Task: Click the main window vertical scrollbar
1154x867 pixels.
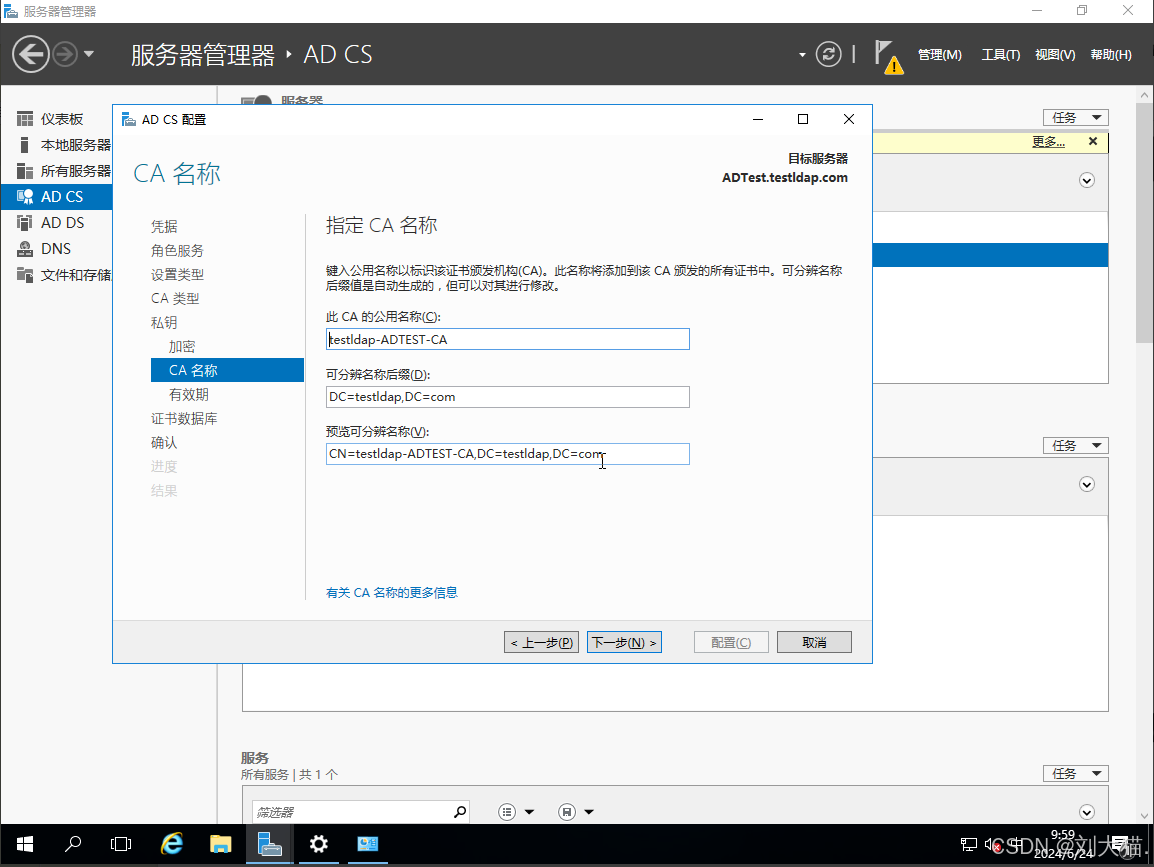Action: click(x=1144, y=224)
